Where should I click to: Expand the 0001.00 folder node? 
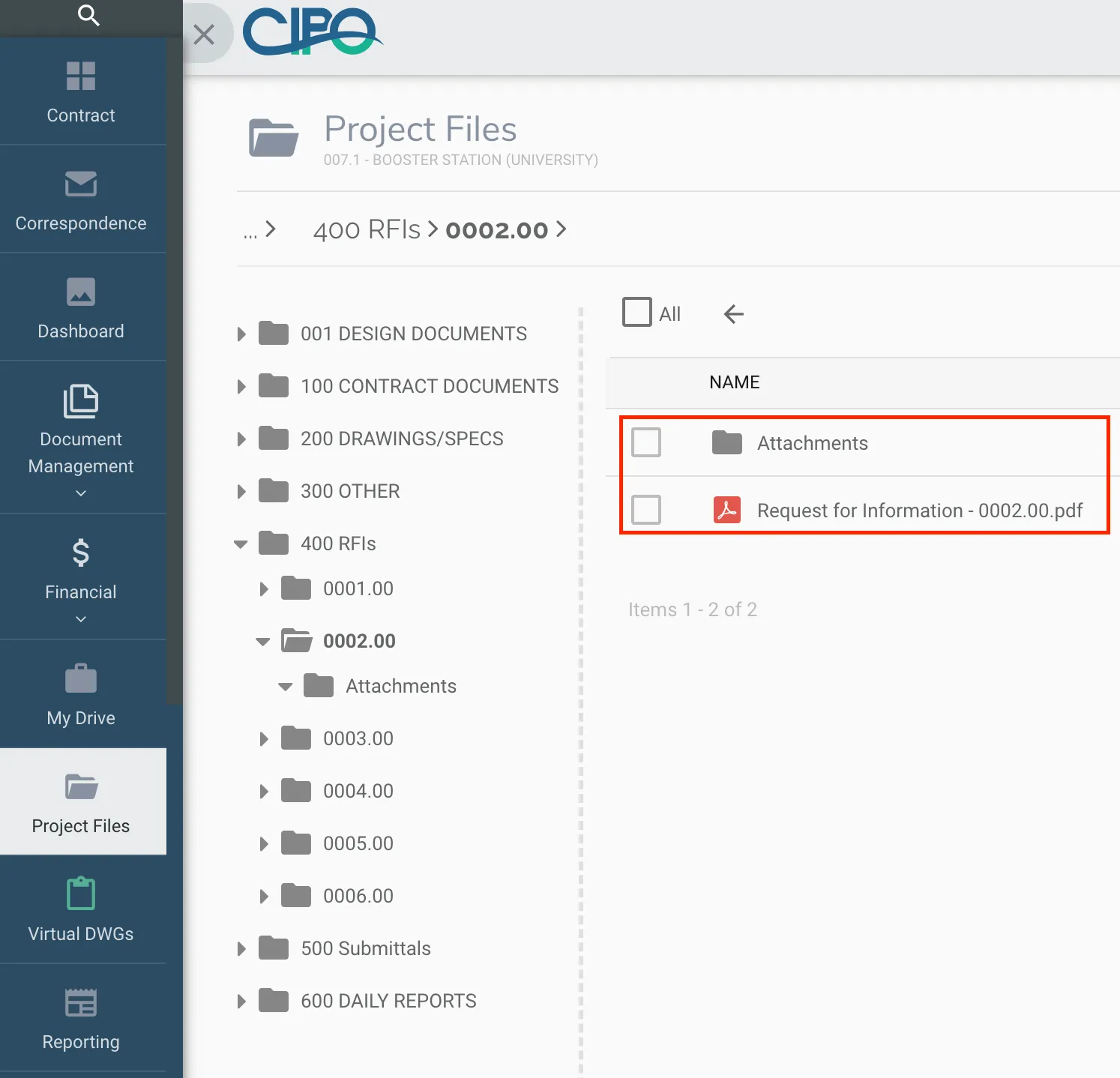click(264, 589)
